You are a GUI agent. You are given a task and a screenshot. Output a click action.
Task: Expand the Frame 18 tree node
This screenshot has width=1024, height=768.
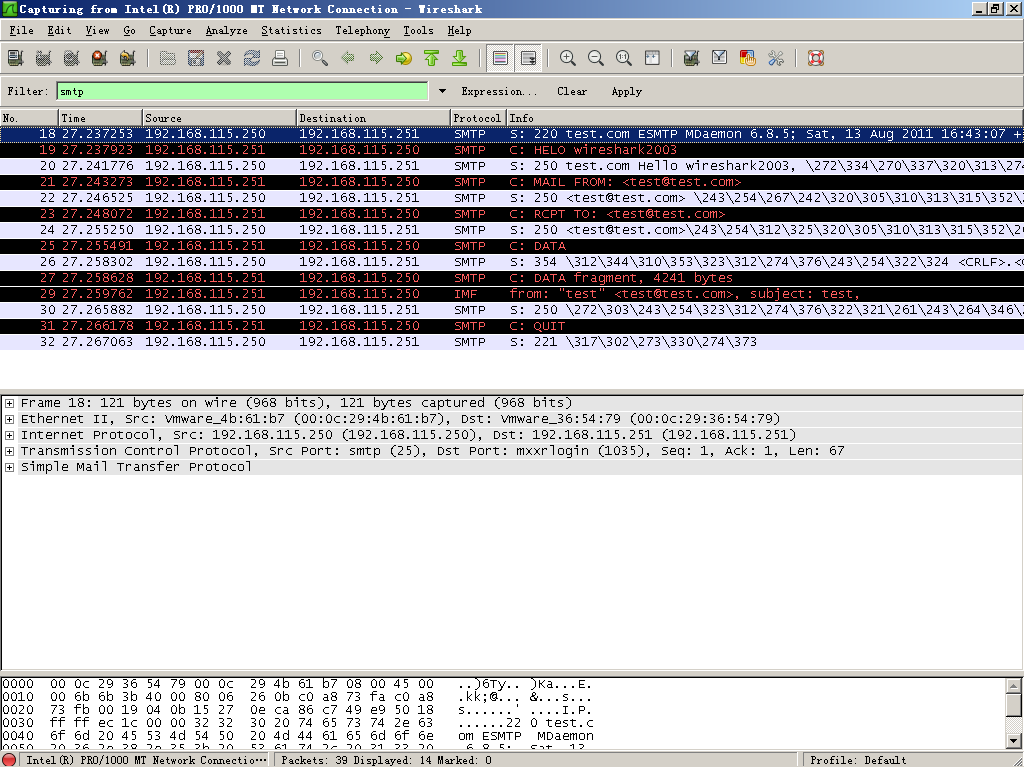click(9, 404)
